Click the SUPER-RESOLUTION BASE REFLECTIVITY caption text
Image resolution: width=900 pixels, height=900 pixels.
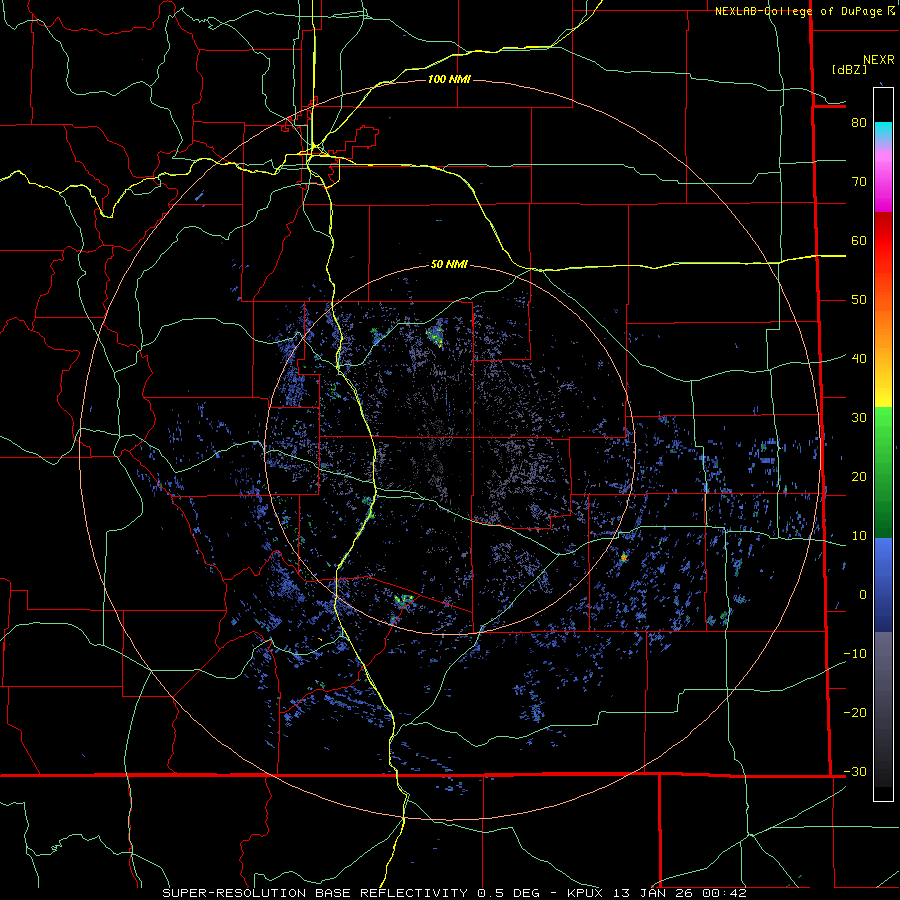[x=315, y=893]
